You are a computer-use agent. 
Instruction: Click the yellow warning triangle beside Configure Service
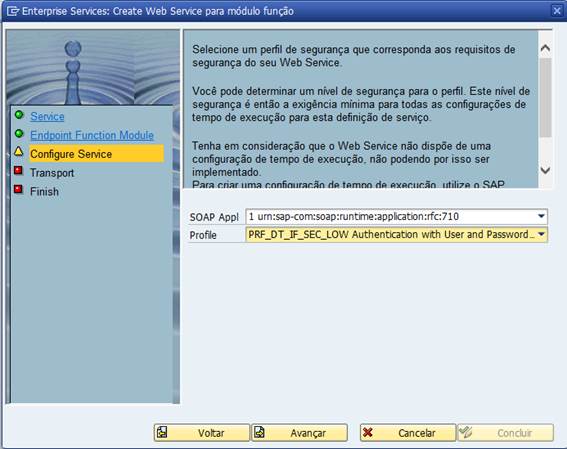(19, 151)
